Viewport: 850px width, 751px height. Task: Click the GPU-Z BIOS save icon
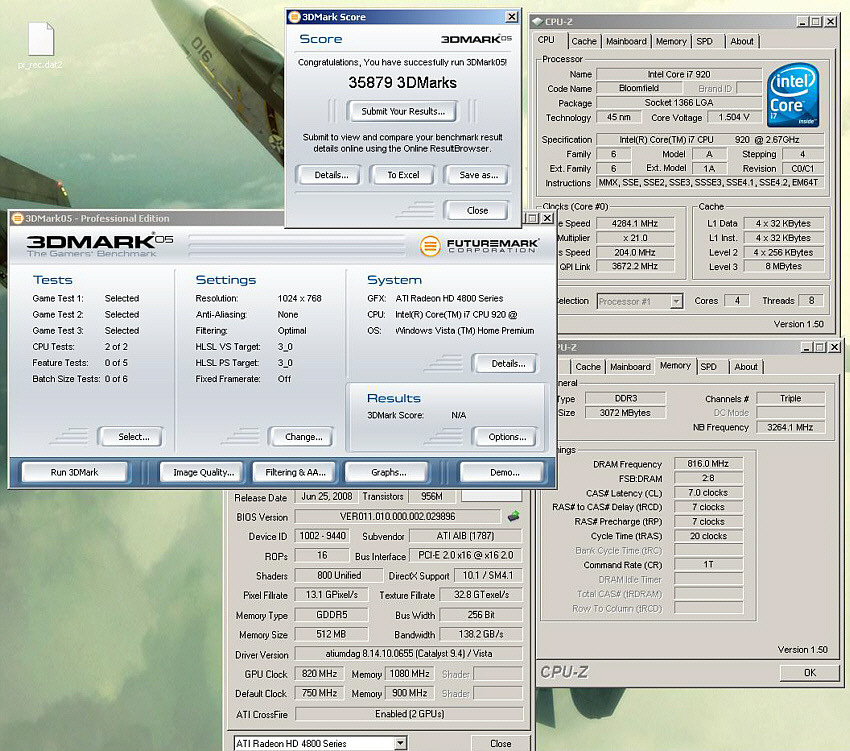click(x=513, y=516)
